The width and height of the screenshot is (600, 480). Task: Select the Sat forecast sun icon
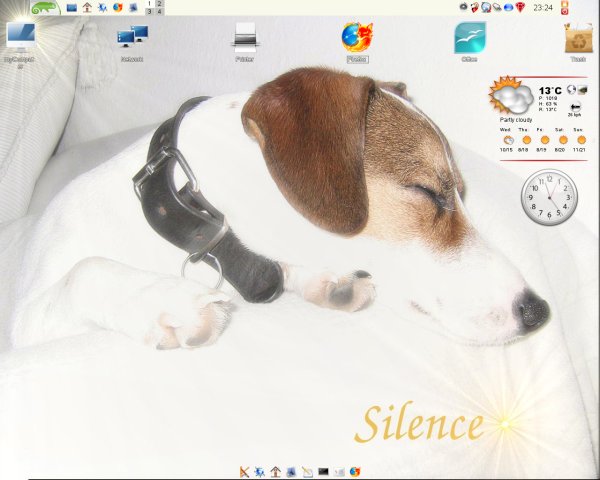[x=562, y=140]
